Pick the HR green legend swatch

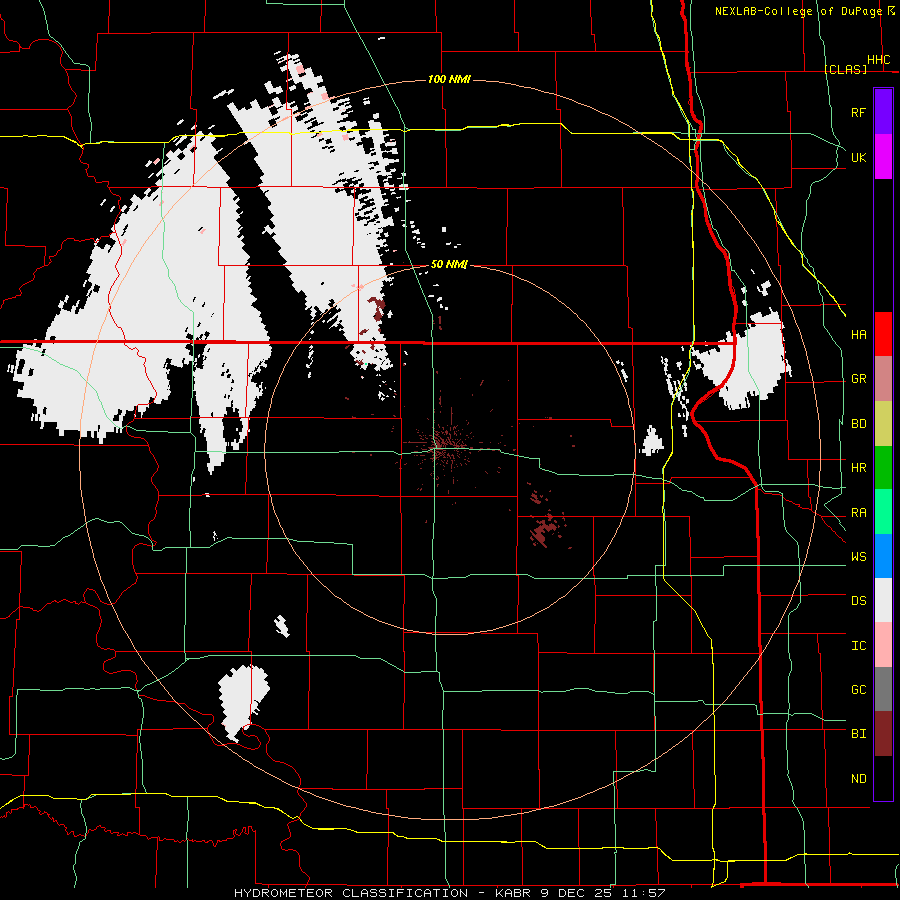[883, 468]
